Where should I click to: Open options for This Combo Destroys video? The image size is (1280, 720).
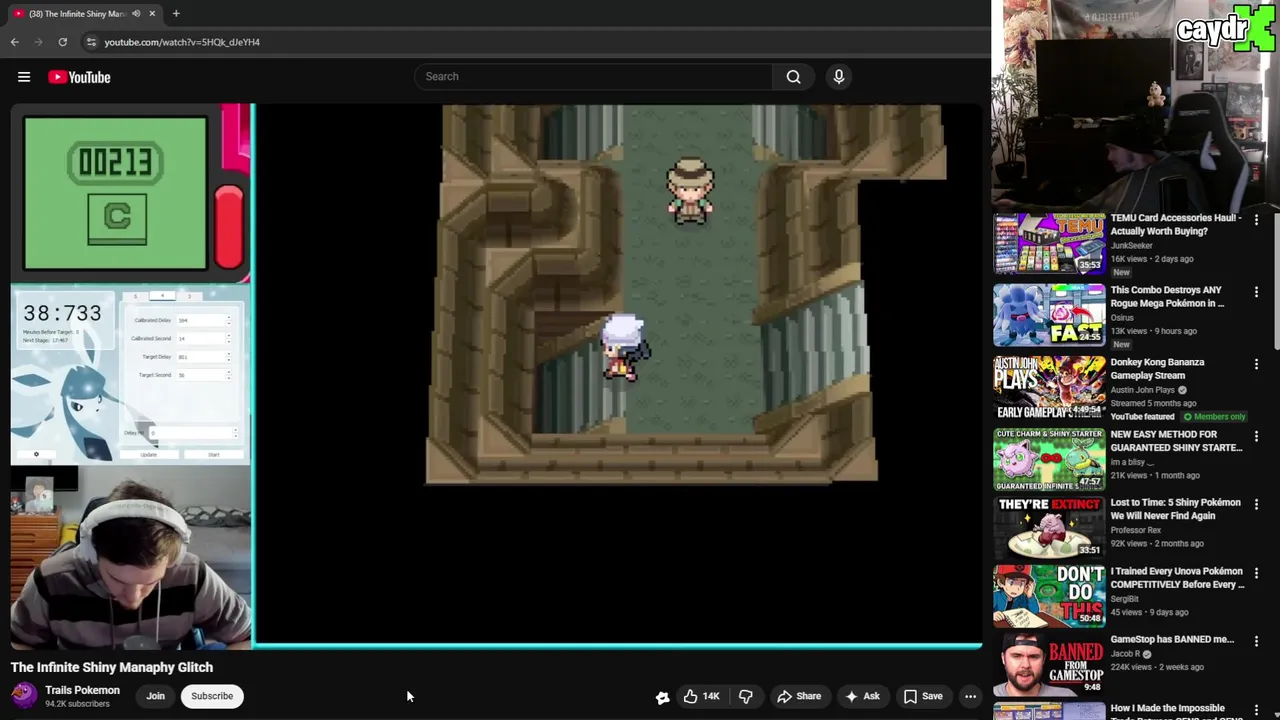pos(1257,292)
